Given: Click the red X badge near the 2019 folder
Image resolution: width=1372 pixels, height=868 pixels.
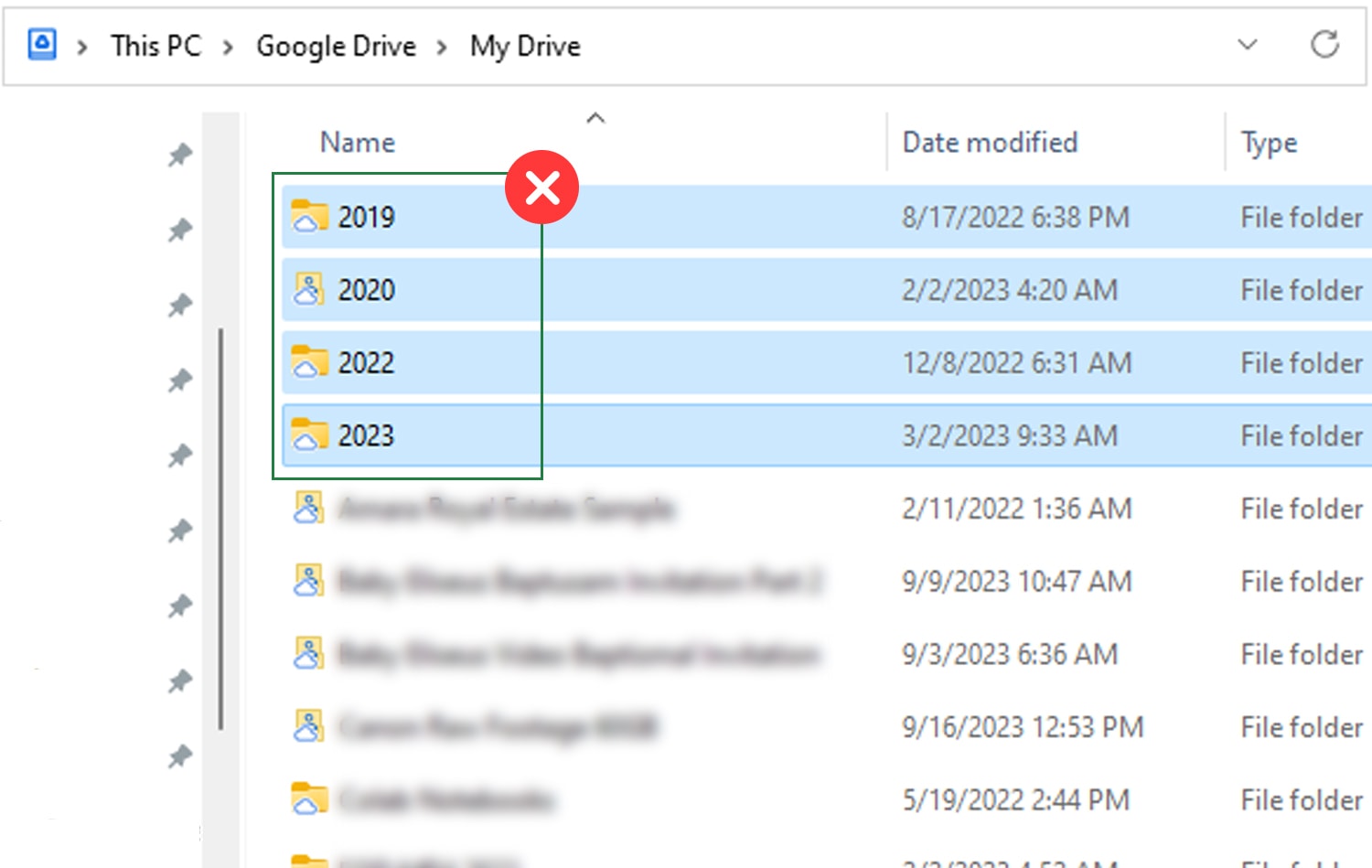Looking at the screenshot, I should (542, 188).
